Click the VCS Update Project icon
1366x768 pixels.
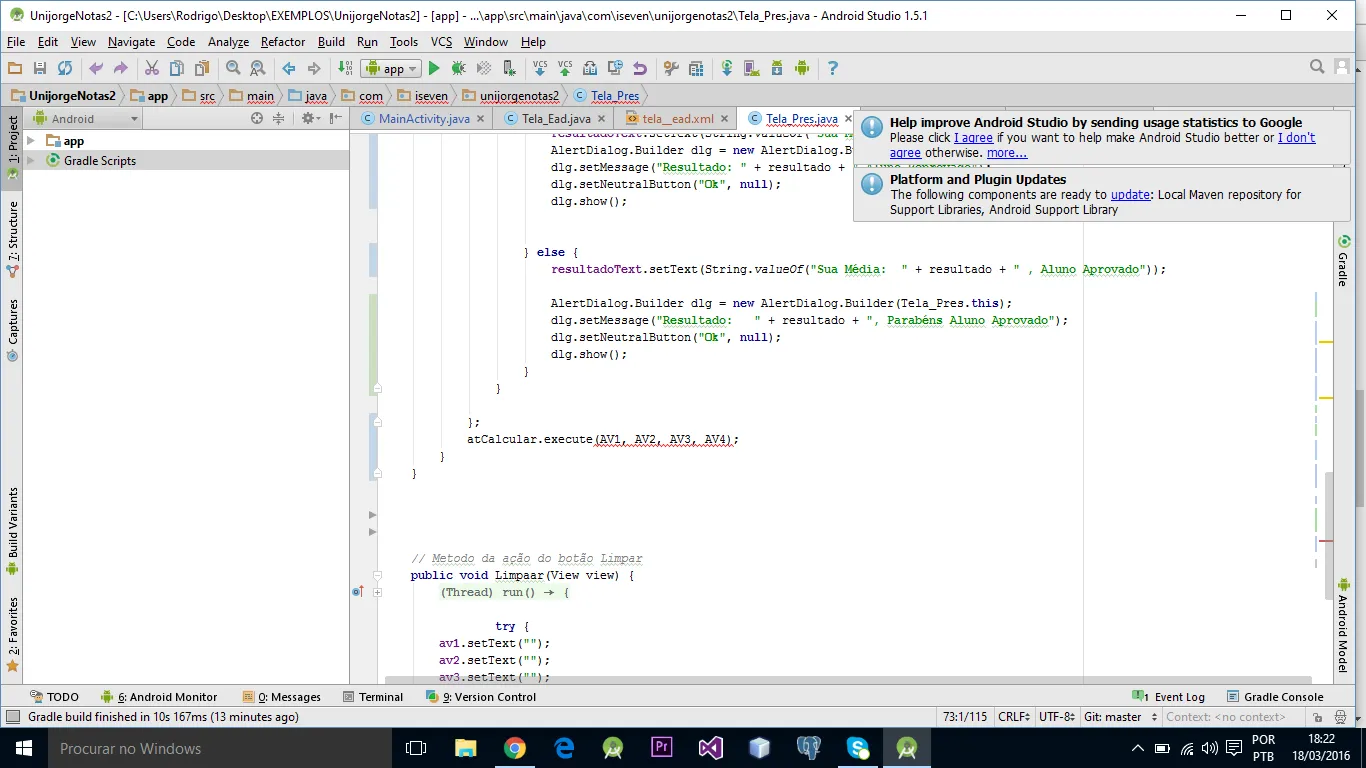[x=540, y=68]
